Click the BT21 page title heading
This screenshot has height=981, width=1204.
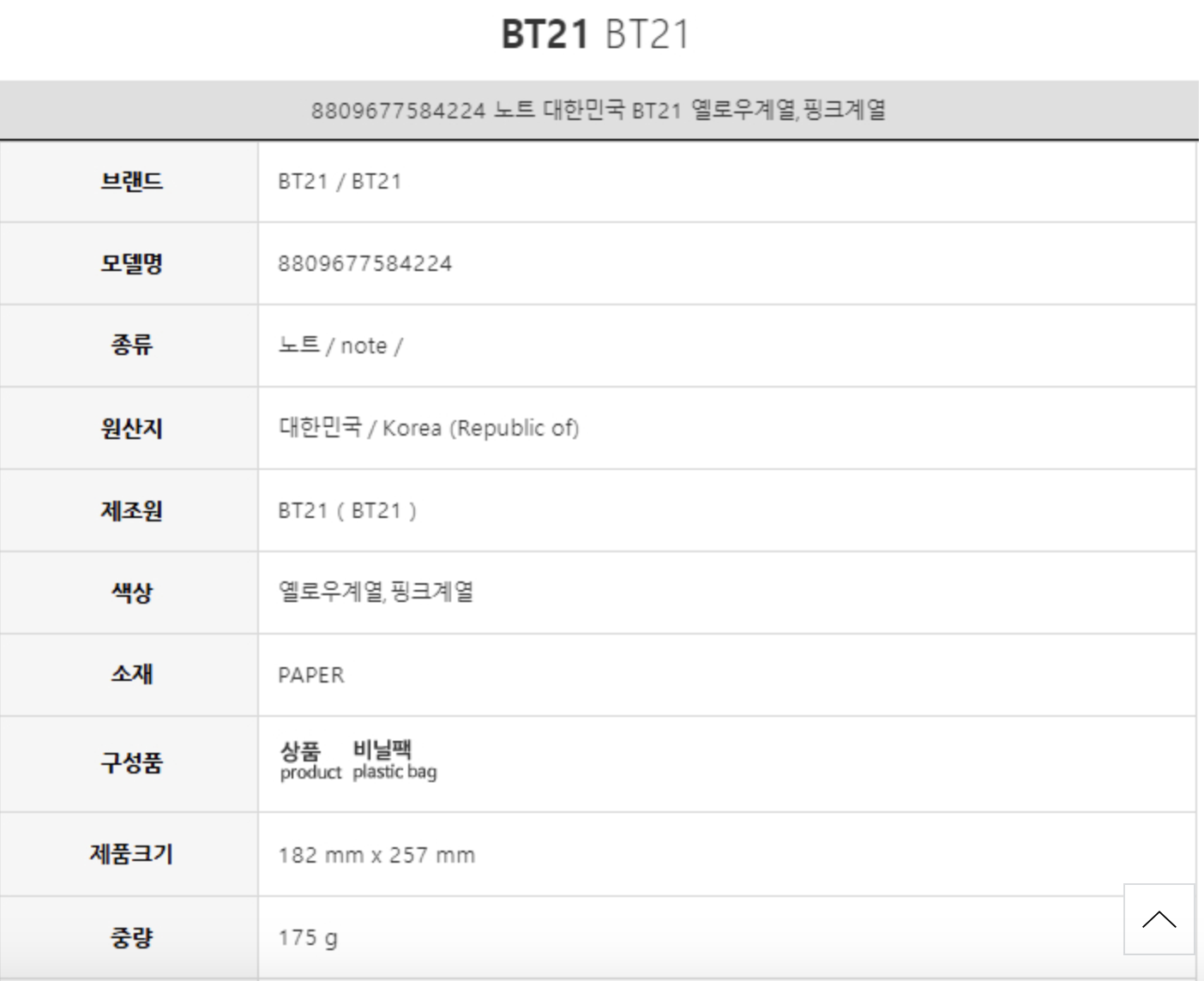tap(595, 35)
